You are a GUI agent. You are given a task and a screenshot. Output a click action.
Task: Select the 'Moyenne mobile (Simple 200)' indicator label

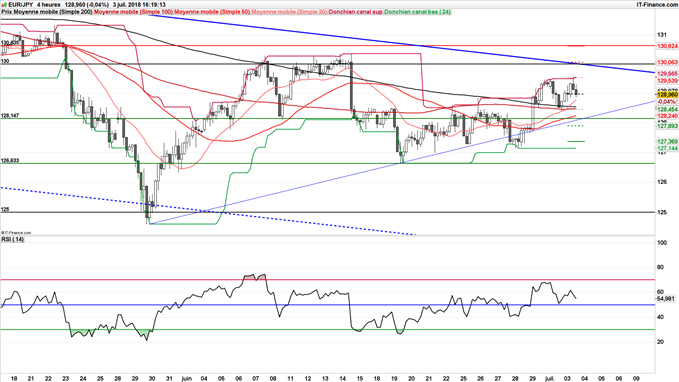click(53, 12)
